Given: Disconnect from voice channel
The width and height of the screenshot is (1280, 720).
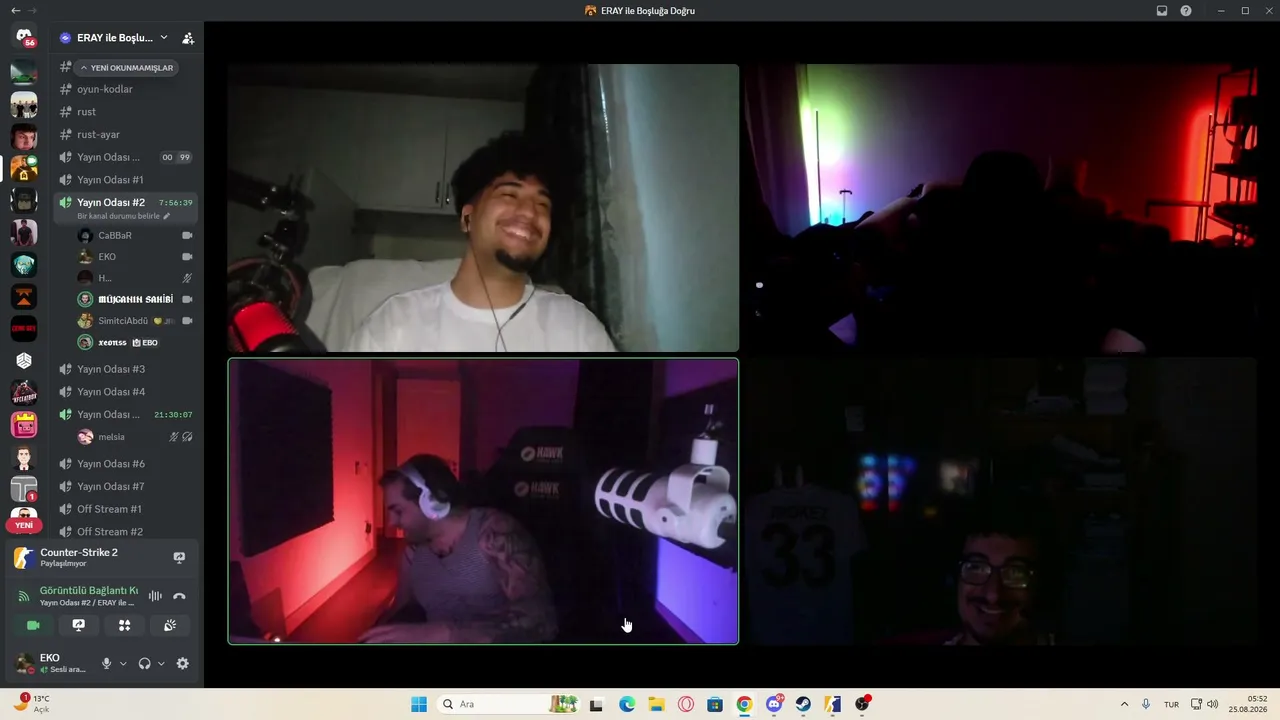Looking at the screenshot, I should click(x=180, y=596).
